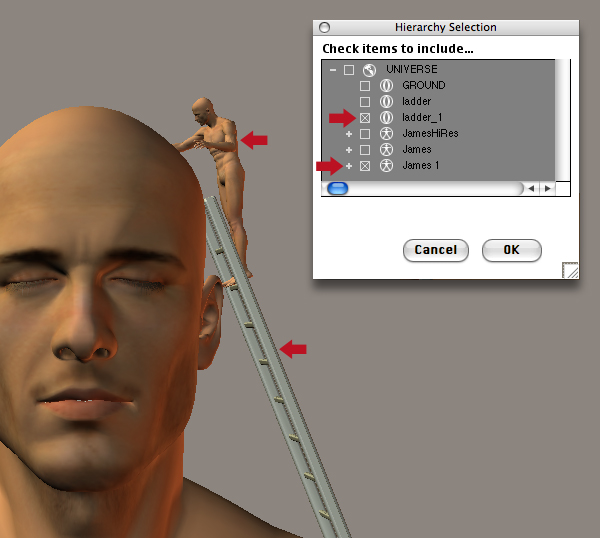The image size is (600, 538).
Task: Check the ladder checkbox
Action: 365,102
